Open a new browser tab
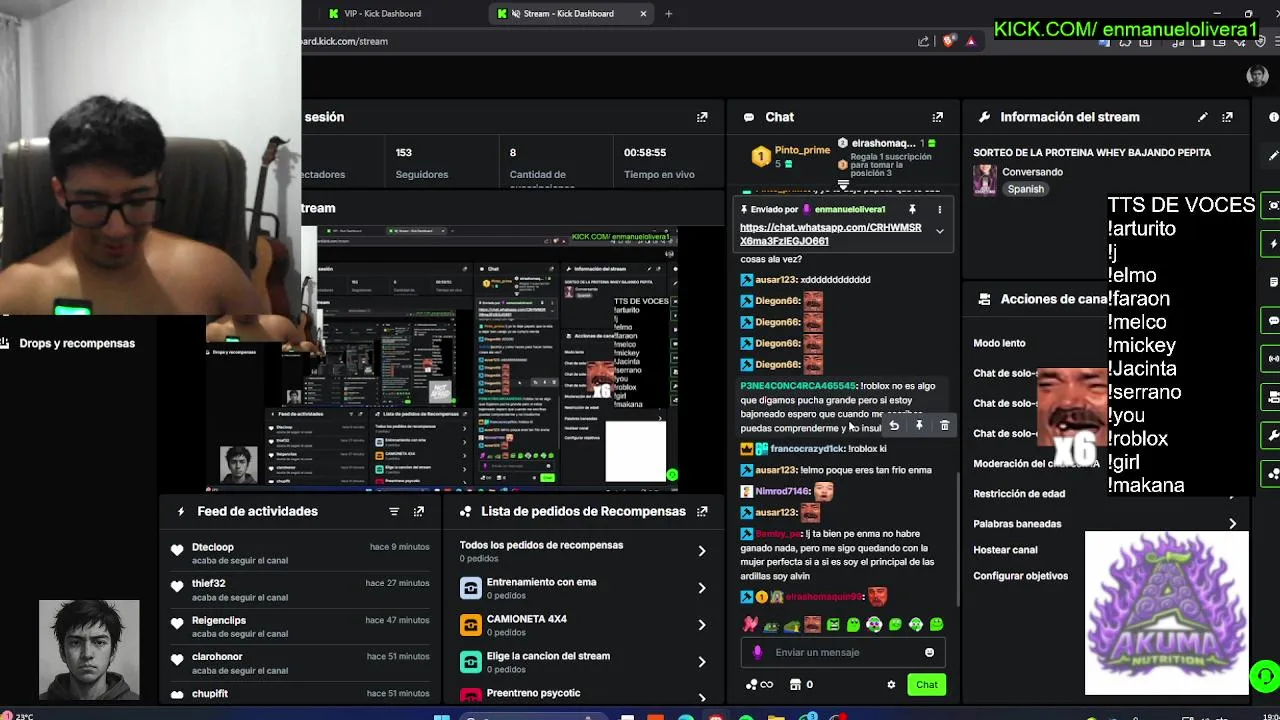 (x=668, y=14)
